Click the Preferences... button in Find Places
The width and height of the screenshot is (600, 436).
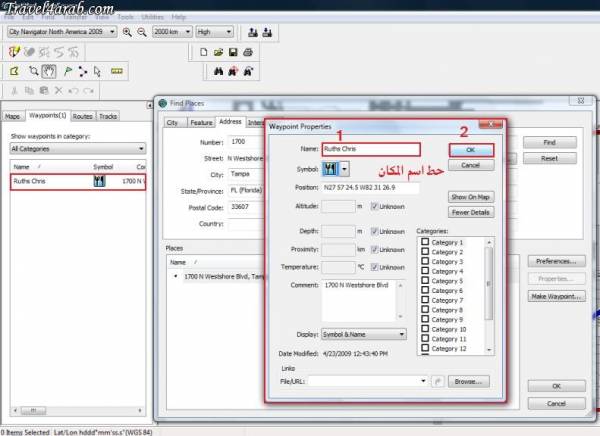pyautogui.click(x=556, y=261)
